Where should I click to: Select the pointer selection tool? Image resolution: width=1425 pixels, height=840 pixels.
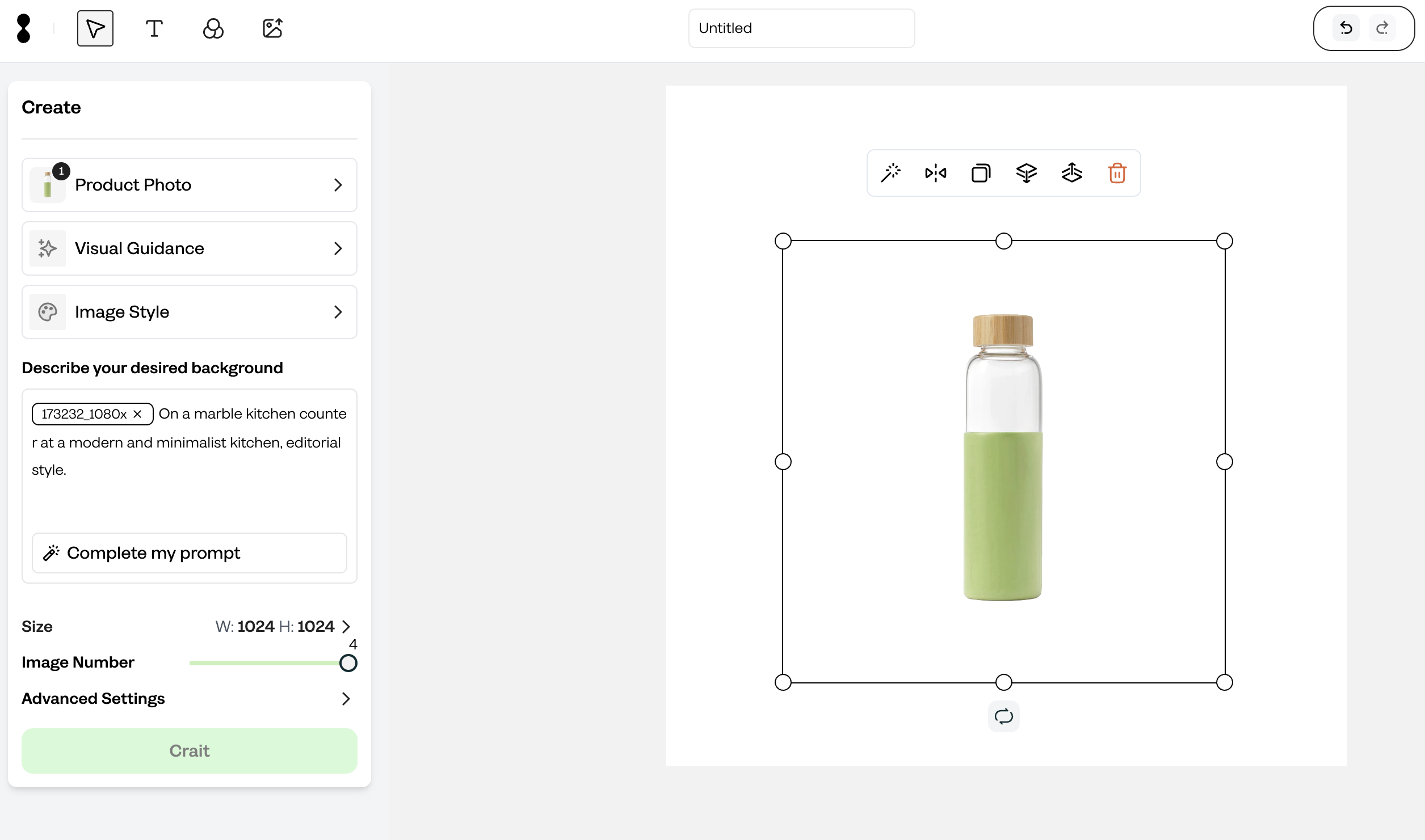(95, 28)
